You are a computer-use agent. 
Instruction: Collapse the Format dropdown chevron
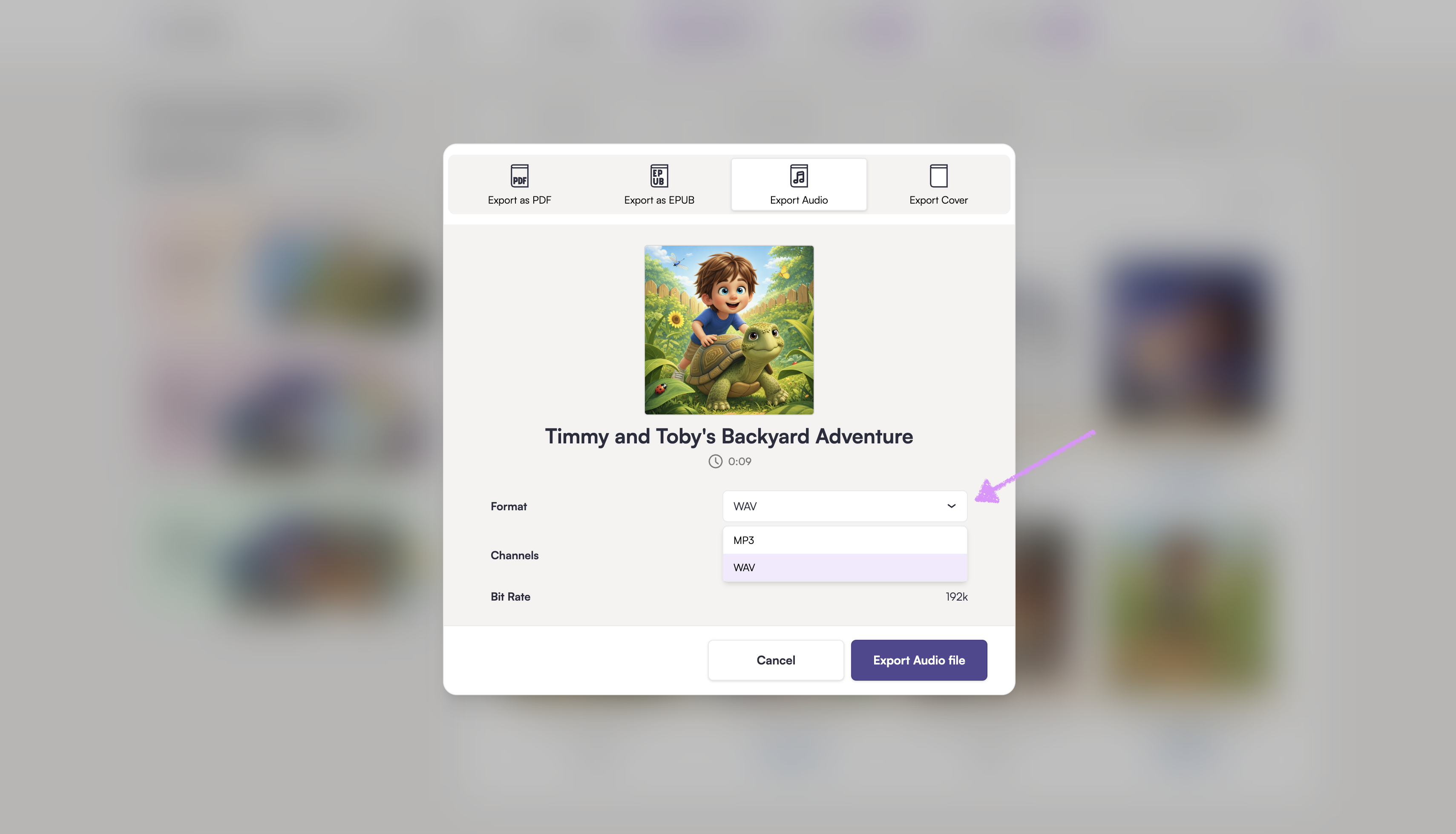951,506
